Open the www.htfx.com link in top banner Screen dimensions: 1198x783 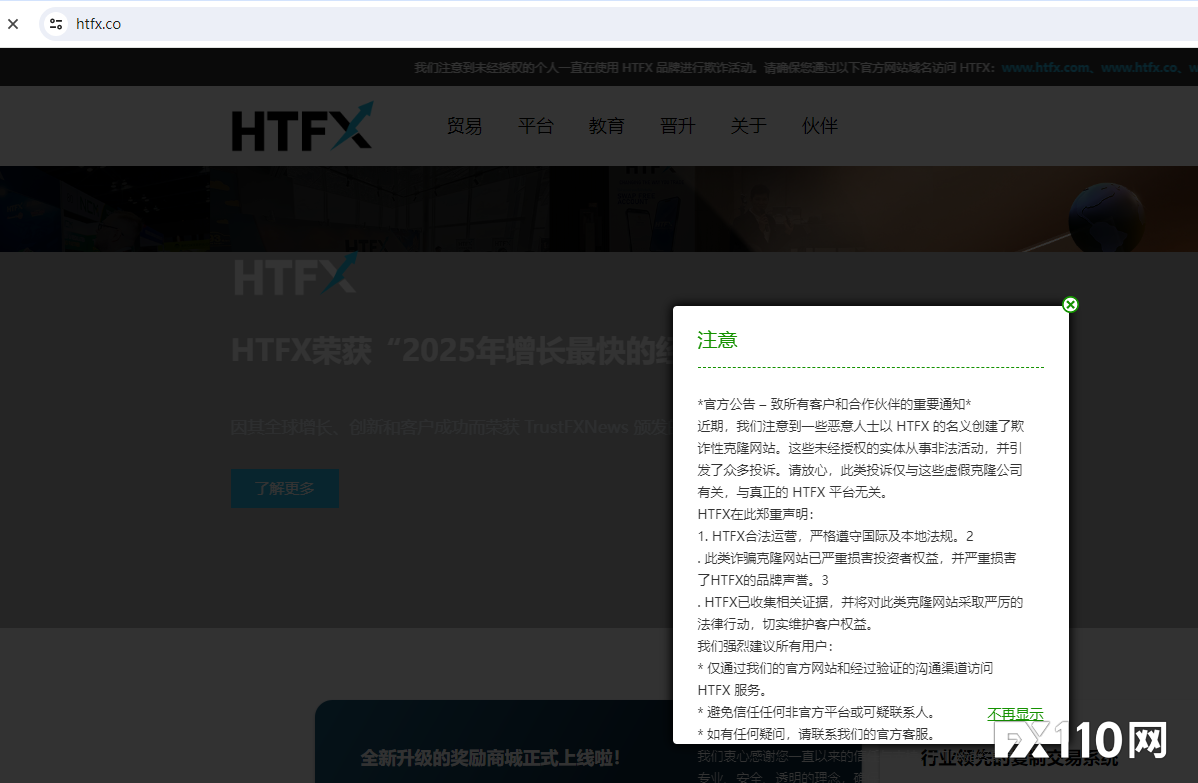(x=1045, y=68)
